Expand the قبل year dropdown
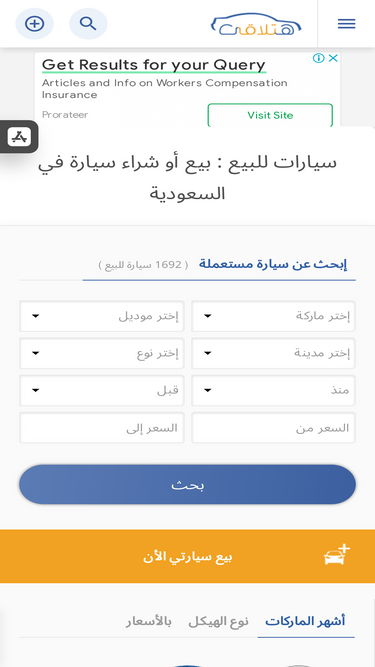 102,390
